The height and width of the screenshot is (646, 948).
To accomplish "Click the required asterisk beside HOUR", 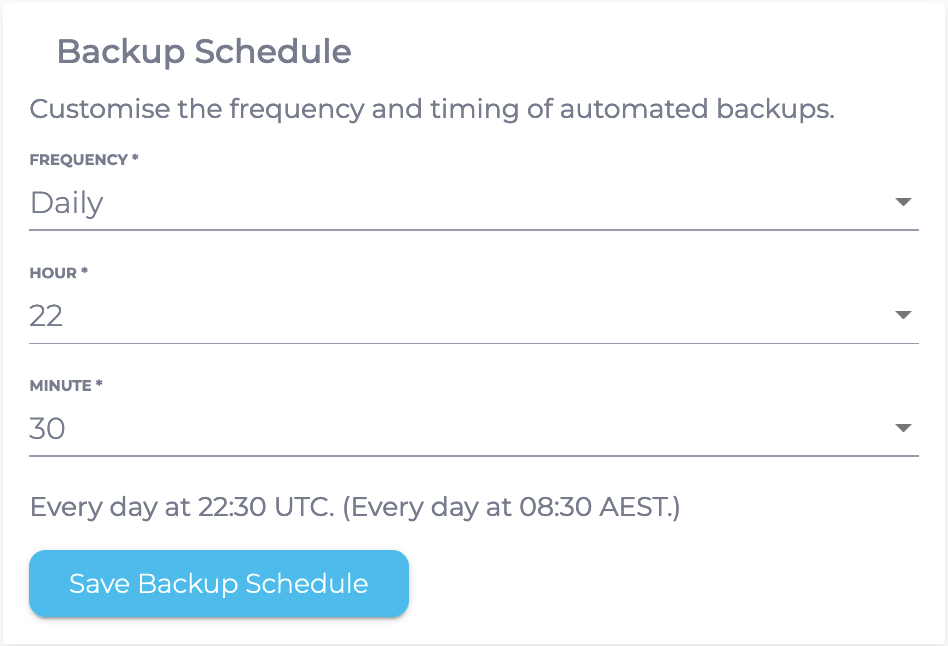I will (85, 273).
